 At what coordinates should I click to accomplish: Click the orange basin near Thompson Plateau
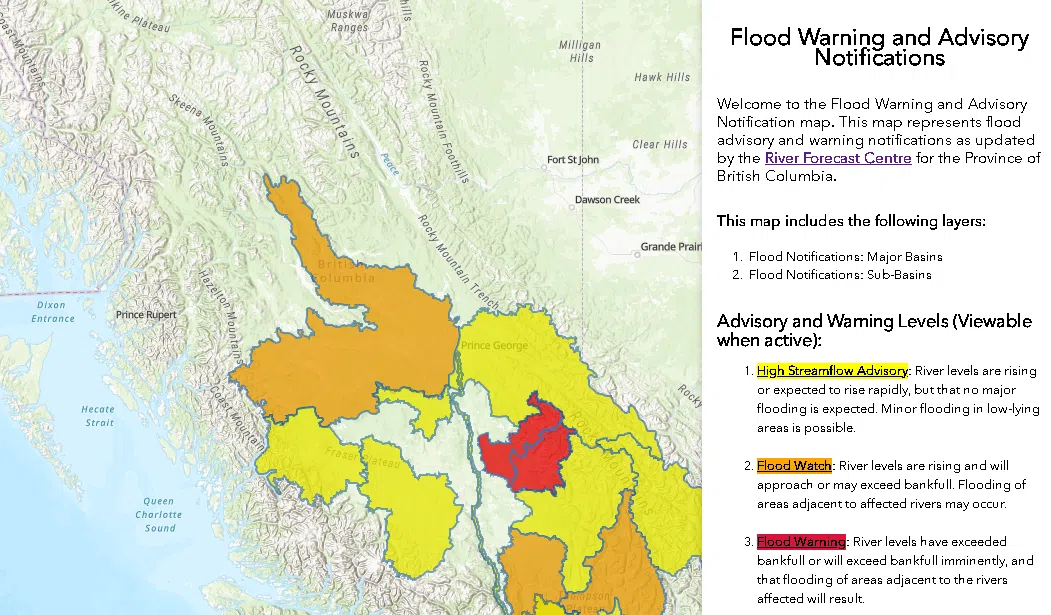pyautogui.click(x=623, y=556)
